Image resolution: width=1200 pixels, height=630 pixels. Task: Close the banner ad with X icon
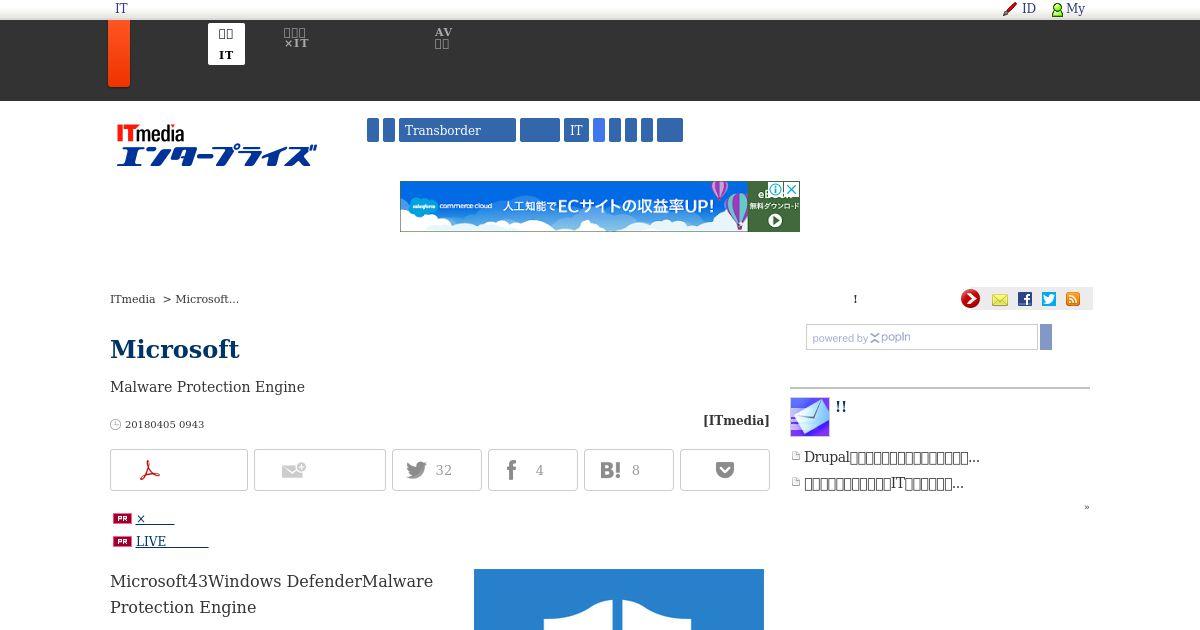[x=791, y=189]
